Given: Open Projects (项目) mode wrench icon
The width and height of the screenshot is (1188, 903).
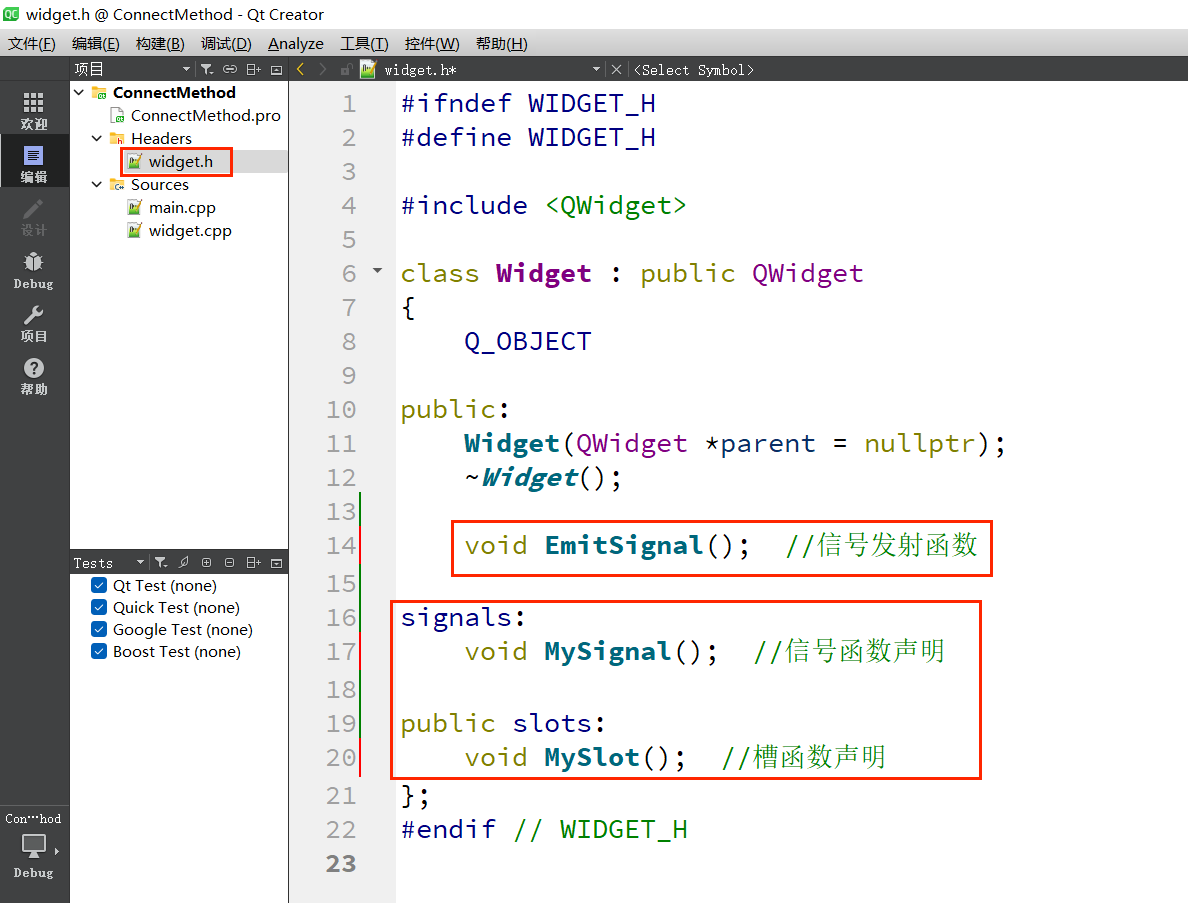Looking at the screenshot, I should [x=33, y=324].
